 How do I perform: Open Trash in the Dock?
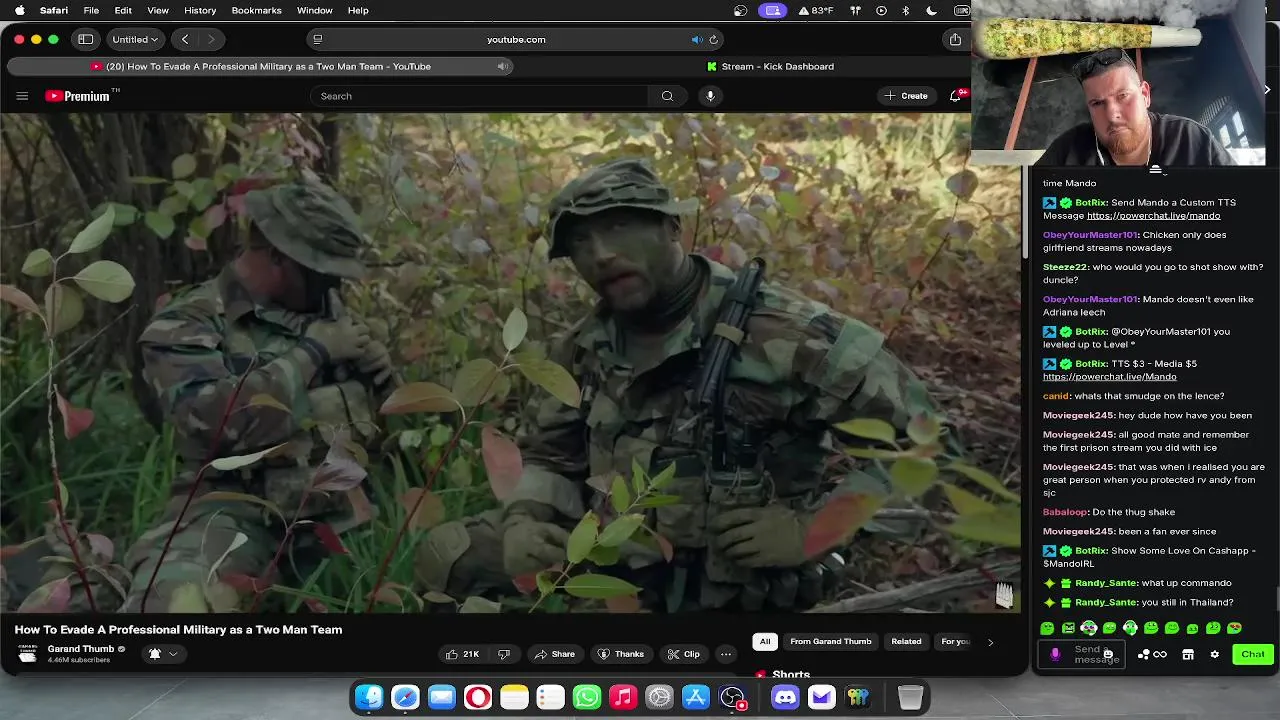tap(910, 697)
